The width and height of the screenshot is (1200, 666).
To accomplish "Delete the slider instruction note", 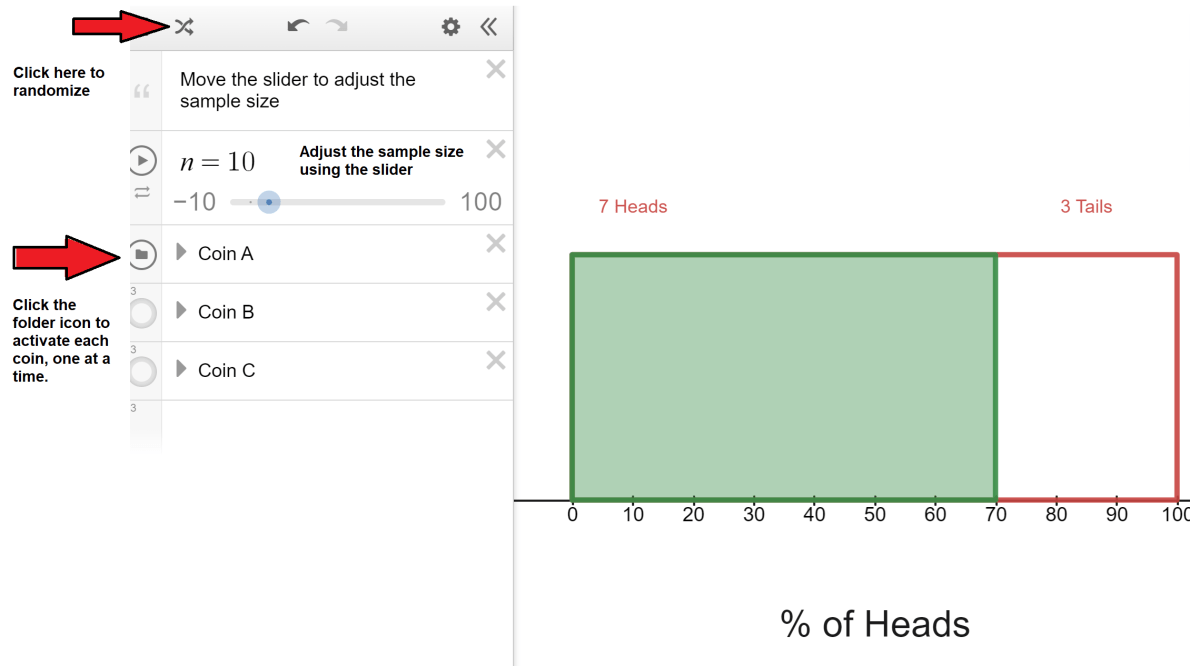I will tap(495, 69).
